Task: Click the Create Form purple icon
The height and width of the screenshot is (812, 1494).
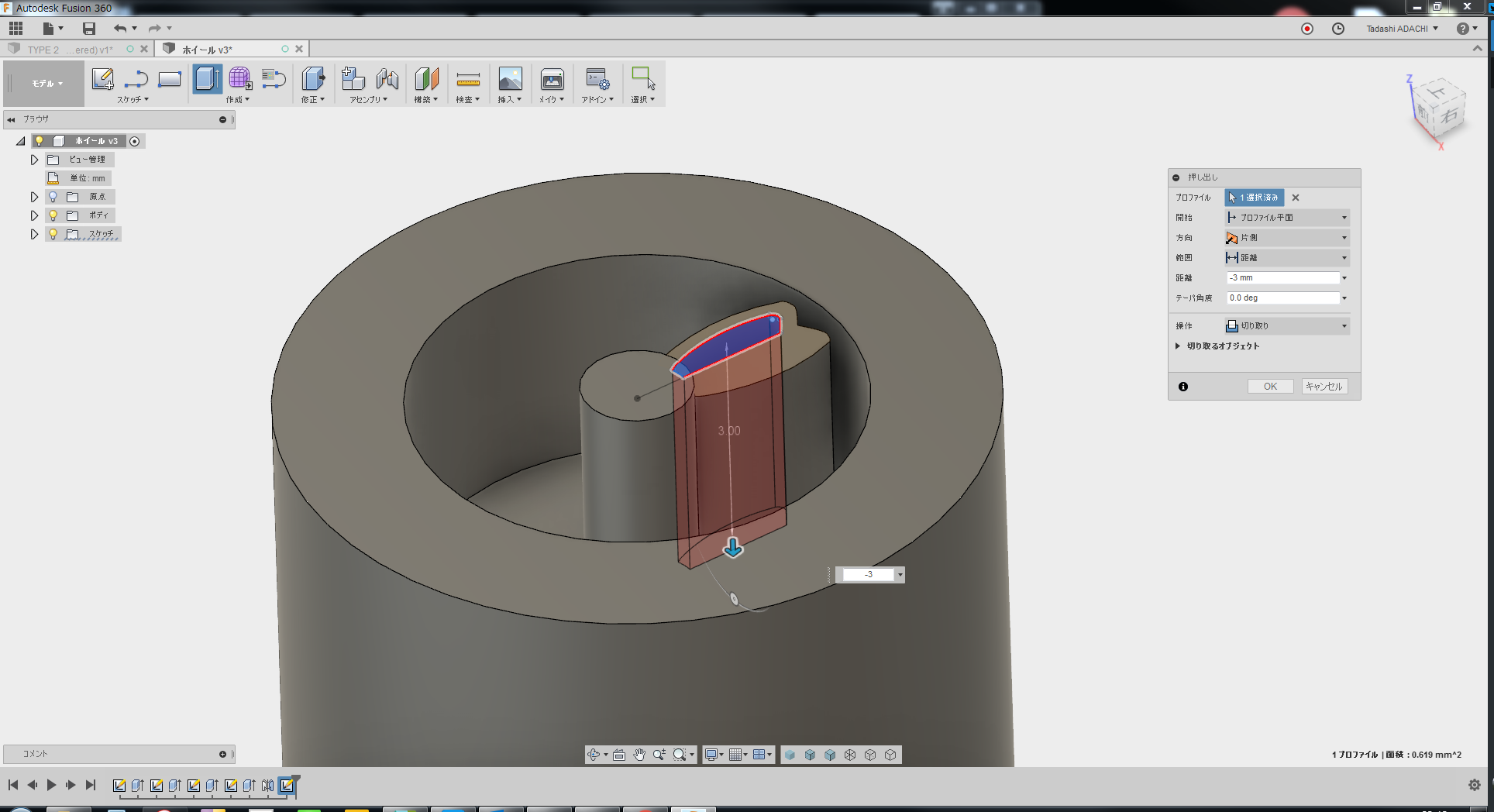Action: point(240,79)
